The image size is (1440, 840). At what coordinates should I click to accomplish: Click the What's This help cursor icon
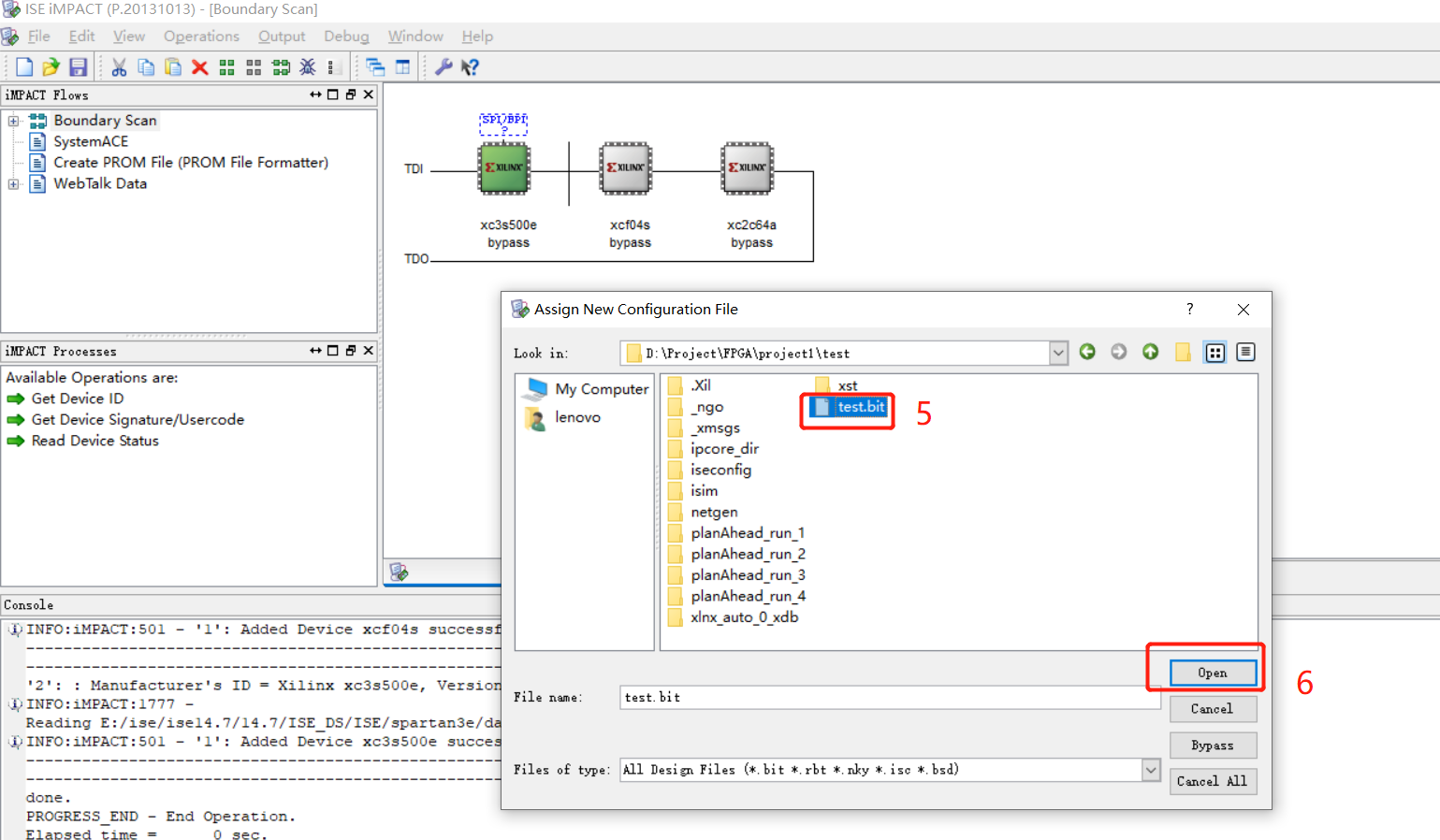470,67
